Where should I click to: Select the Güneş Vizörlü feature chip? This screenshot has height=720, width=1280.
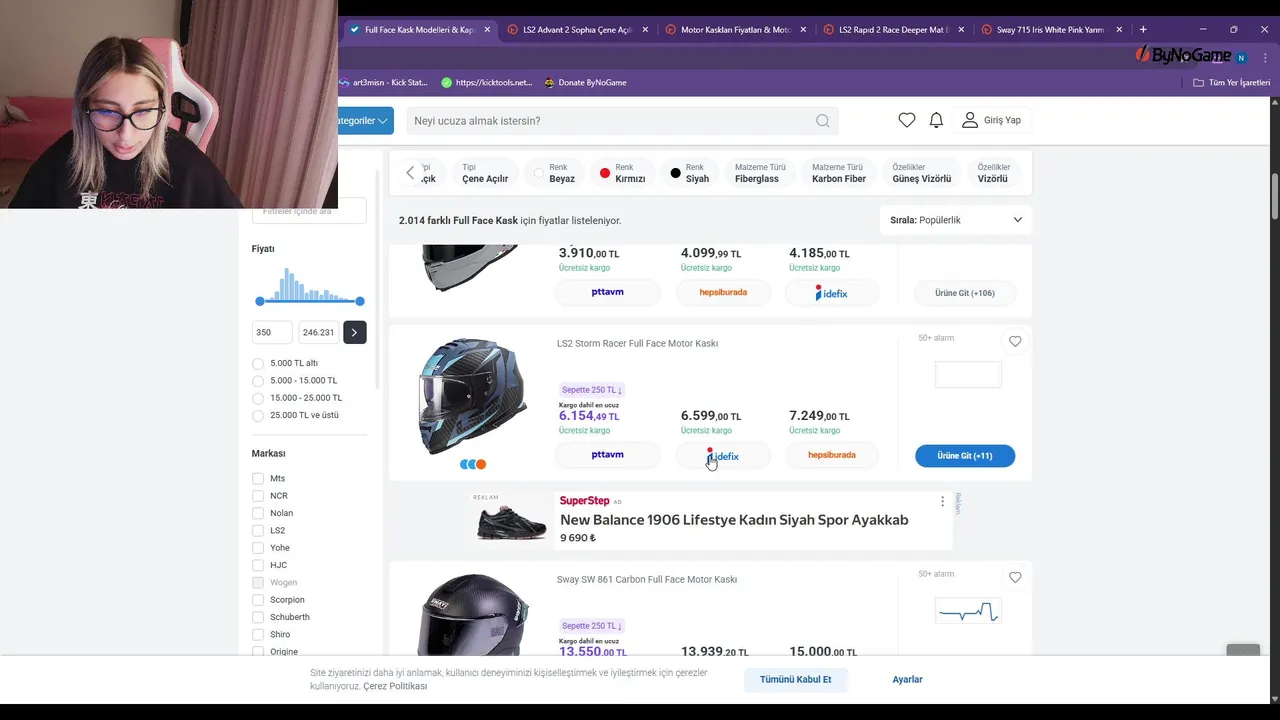[x=921, y=173]
